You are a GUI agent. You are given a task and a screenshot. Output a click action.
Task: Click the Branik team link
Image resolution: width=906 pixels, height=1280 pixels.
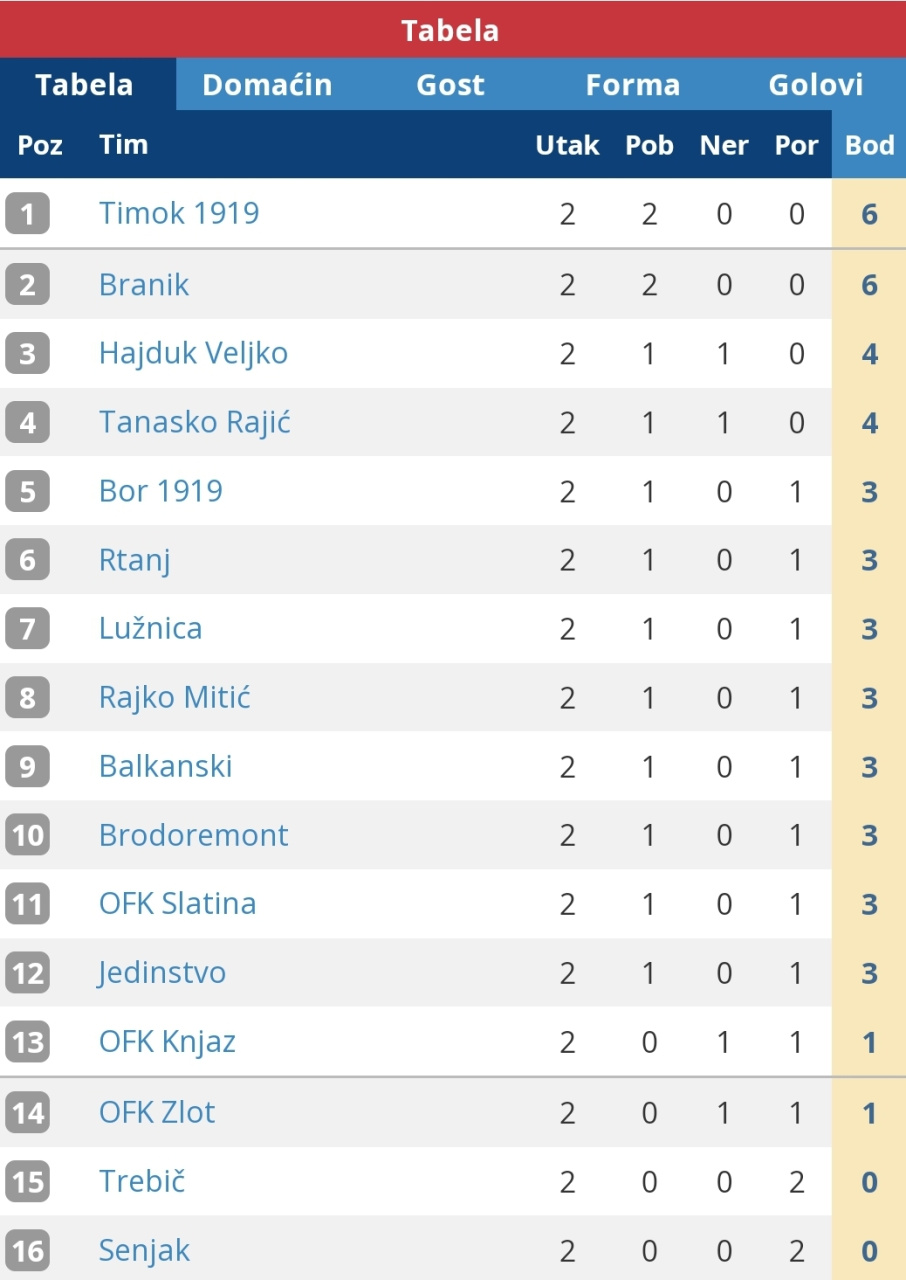pos(144,285)
